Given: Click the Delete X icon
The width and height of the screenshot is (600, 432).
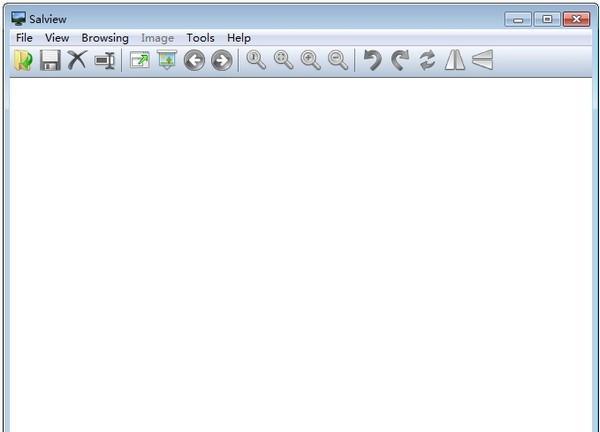Looking at the screenshot, I should click(x=77, y=60).
